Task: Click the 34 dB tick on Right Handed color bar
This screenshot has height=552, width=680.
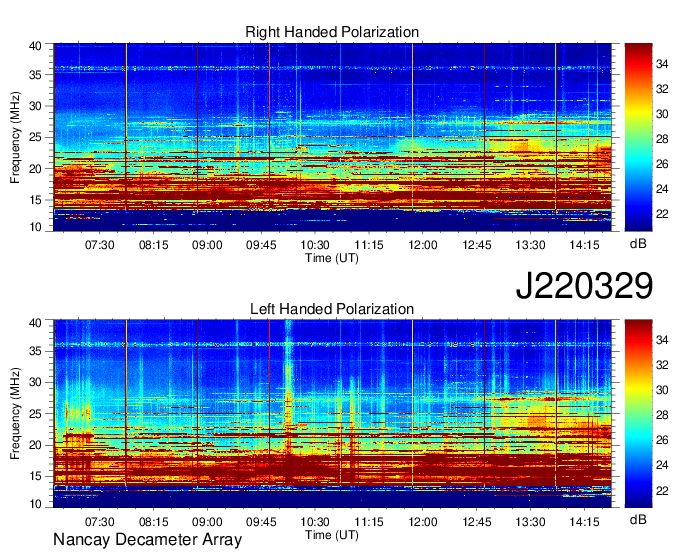Action: (x=662, y=64)
